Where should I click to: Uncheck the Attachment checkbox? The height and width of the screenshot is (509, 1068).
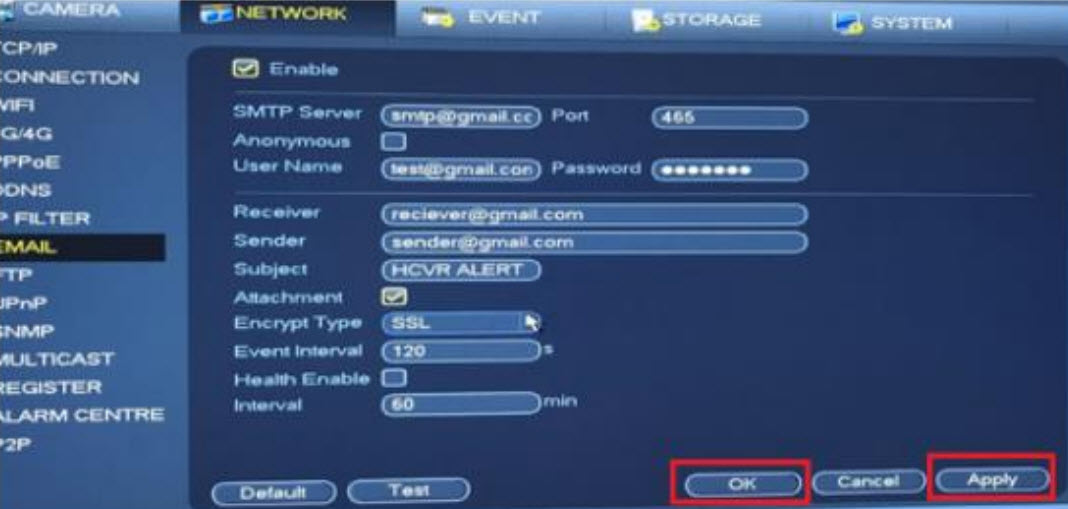(395, 296)
